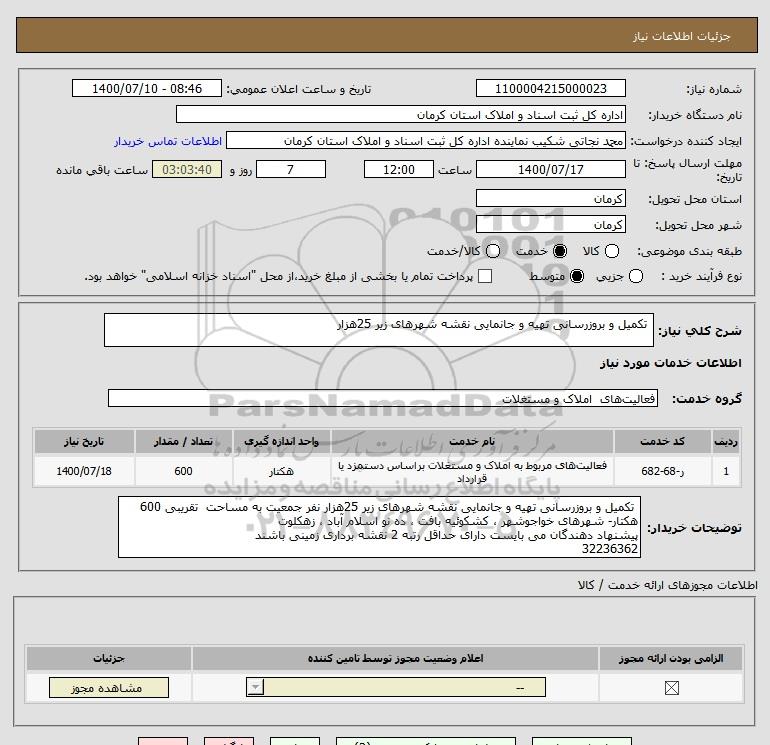This screenshot has width=770, height=745.
Task: Click the announcement date field 1400/07/10 - 08:46
Action: coord(147,88)
